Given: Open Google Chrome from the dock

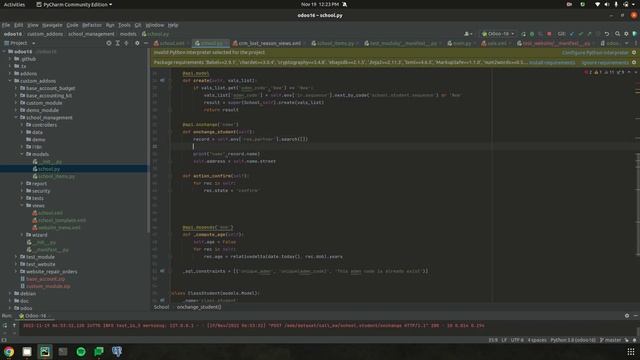Looking at the screenshot, I should coord(9,351).
